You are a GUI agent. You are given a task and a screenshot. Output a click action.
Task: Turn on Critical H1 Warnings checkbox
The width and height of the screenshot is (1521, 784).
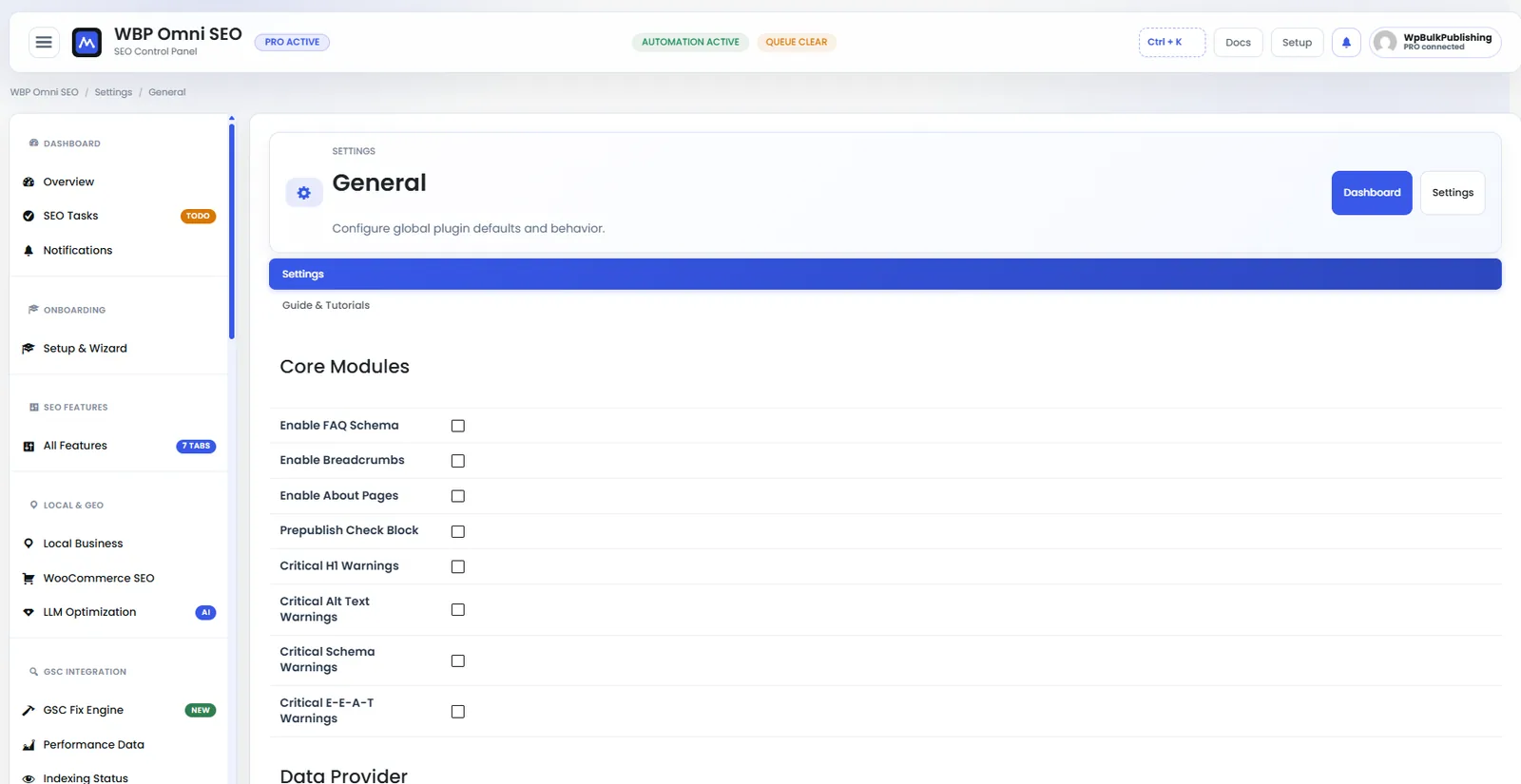(x=458, y=566)
